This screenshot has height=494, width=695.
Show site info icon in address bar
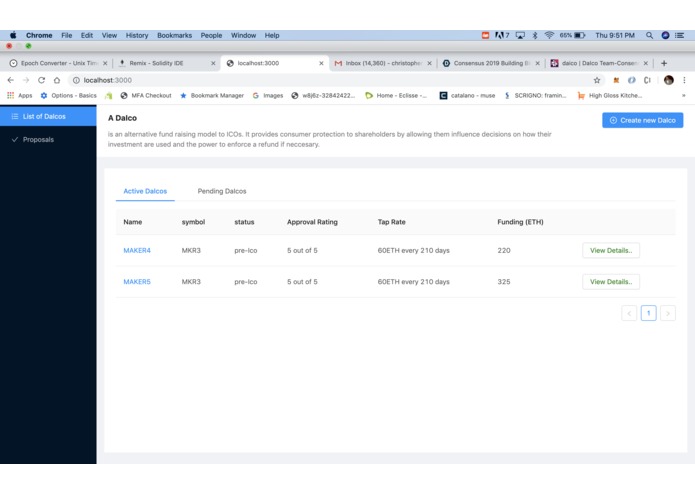pos(76,80)
